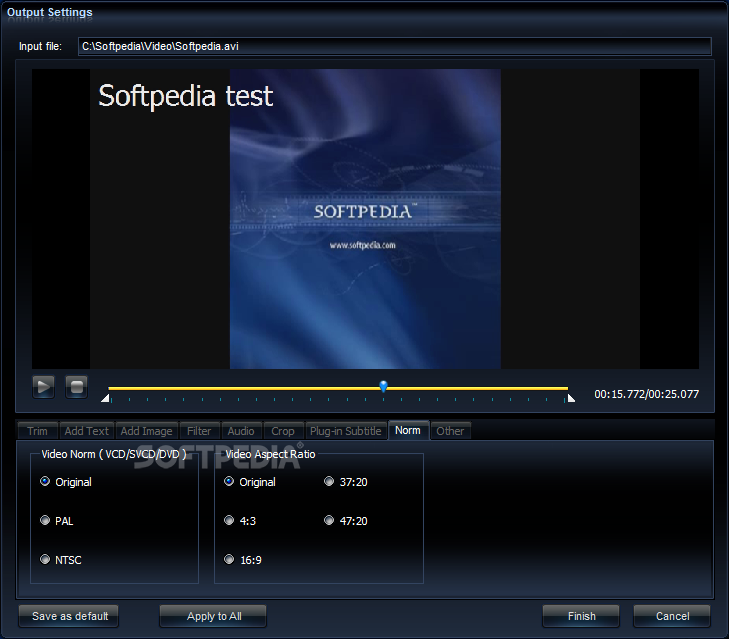Click the Input file path field
Image resolution: width=729 pixels, height=639 pixels.
tap(395, 46)
